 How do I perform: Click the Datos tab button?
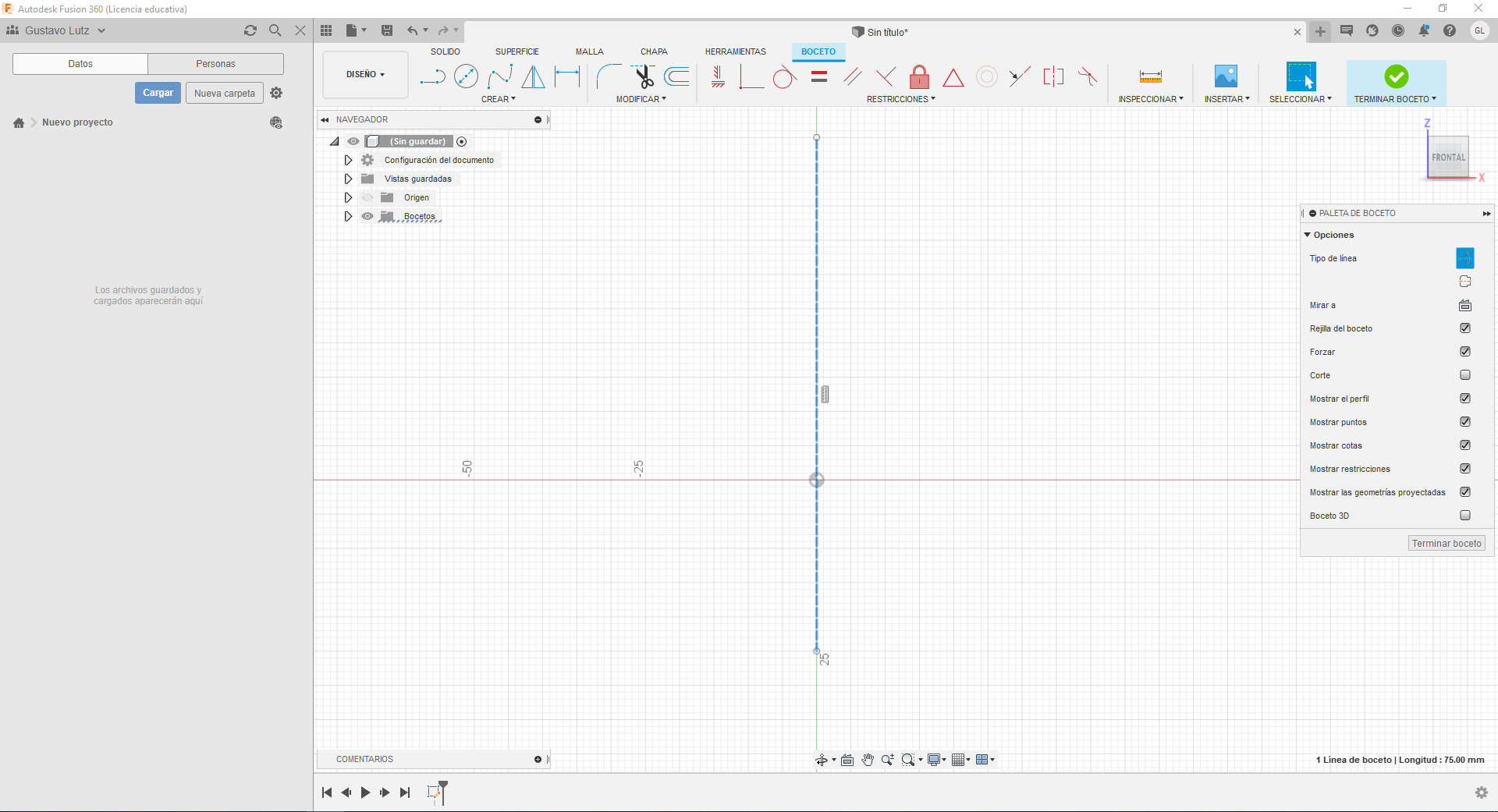pyautogui.click(x=80, y=64)
